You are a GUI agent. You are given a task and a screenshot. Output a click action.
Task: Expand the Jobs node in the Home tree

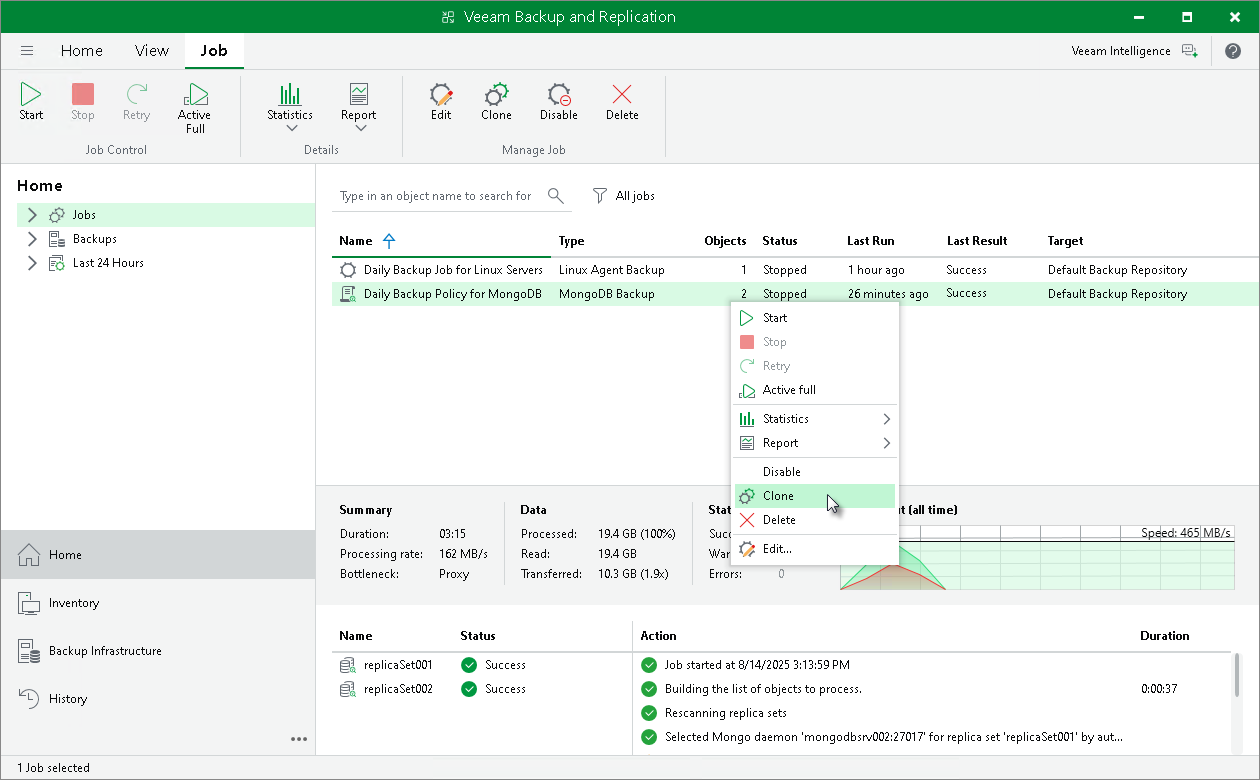click(x=32, y=214)
